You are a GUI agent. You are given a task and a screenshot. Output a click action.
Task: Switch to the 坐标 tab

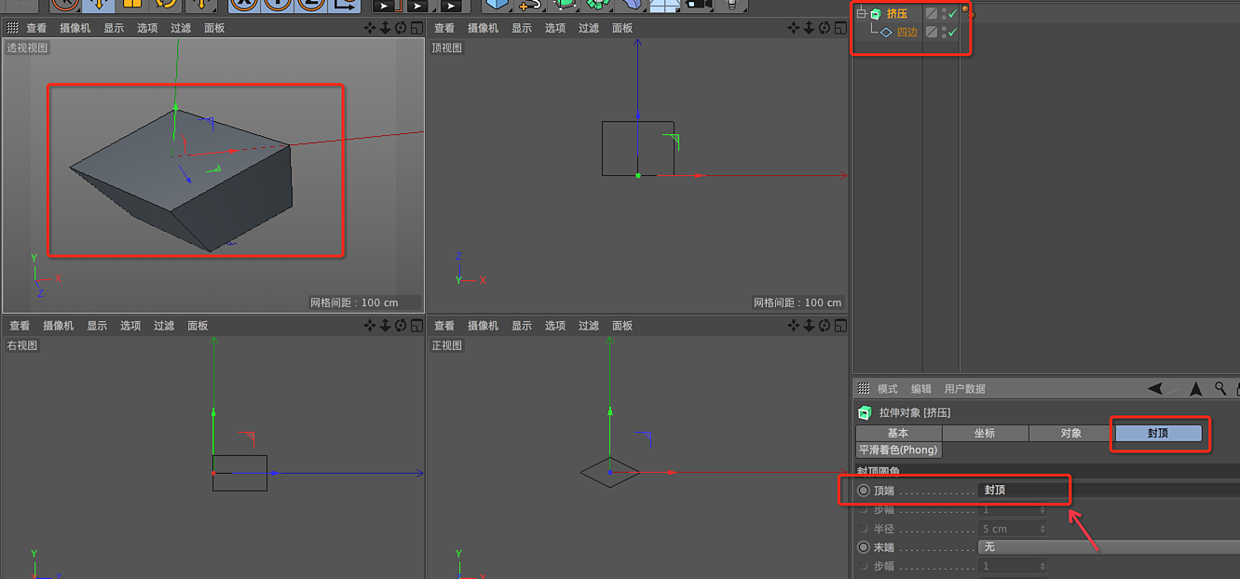985,433
